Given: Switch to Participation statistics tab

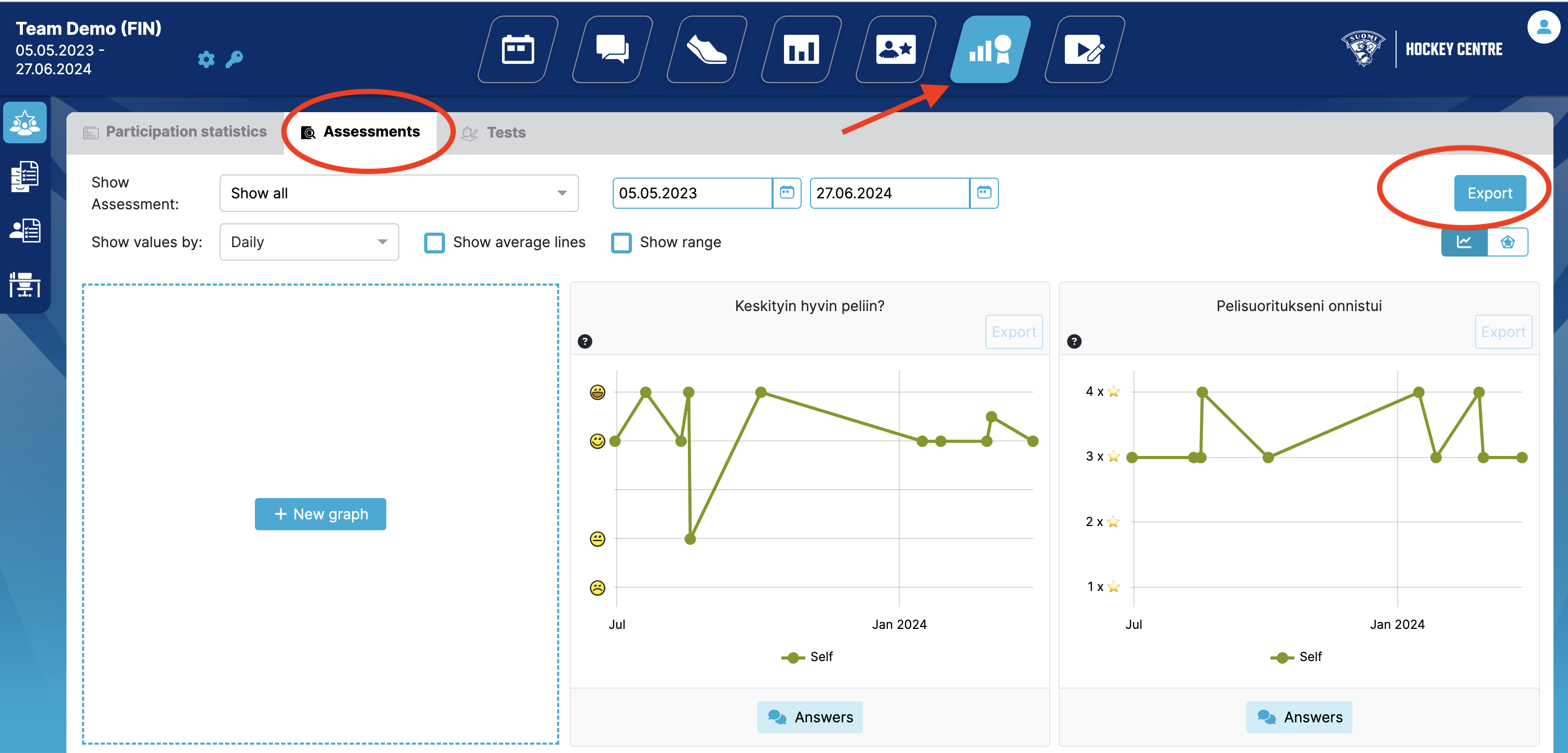Looking at the screenshot, I should tap(175, 132).
